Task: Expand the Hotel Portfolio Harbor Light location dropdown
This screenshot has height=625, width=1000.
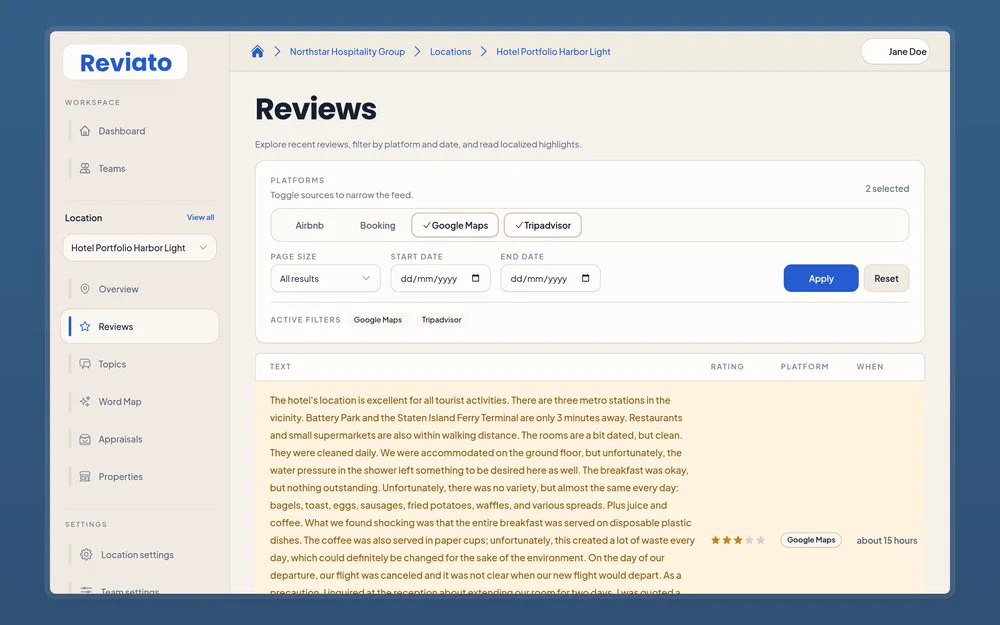Action: [x=140, y=247]
